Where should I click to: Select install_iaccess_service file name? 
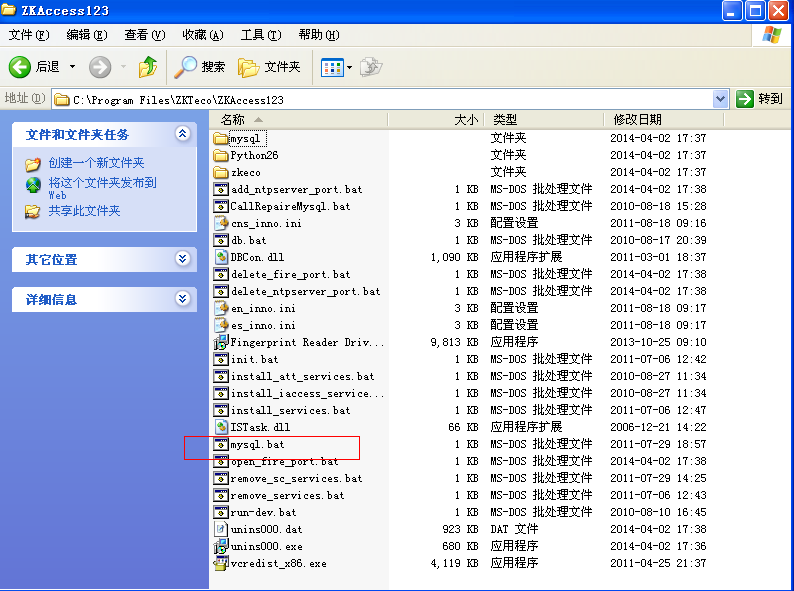click(307, 393)
